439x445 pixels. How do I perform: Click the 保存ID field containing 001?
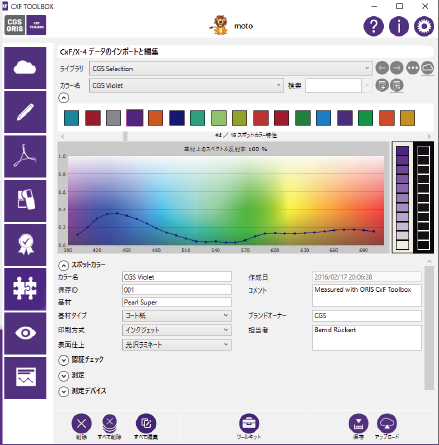(x=177, y=290)
